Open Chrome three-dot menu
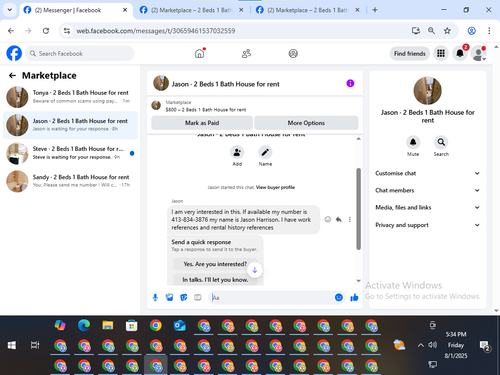500x375 pixels. point(489,31)
